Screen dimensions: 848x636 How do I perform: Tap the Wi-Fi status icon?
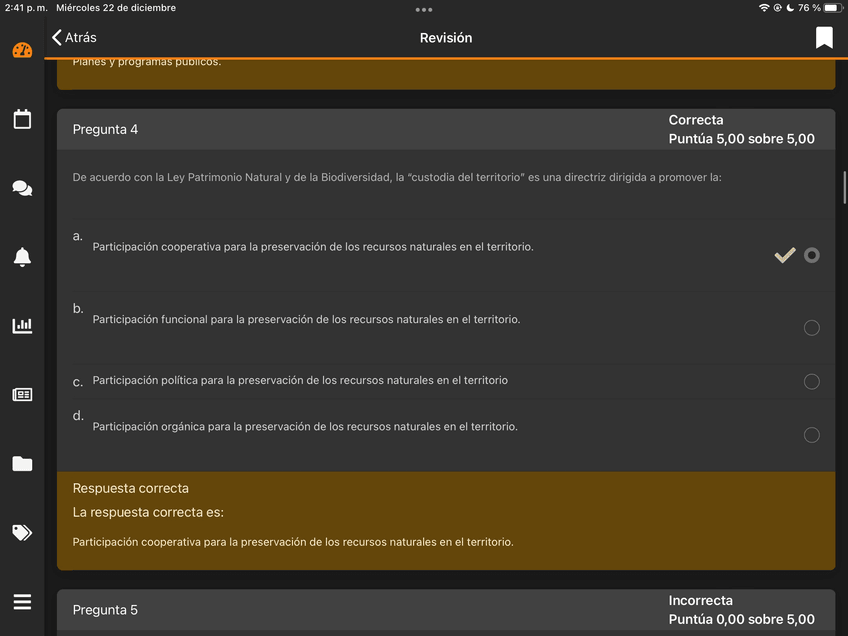point(764,8)
